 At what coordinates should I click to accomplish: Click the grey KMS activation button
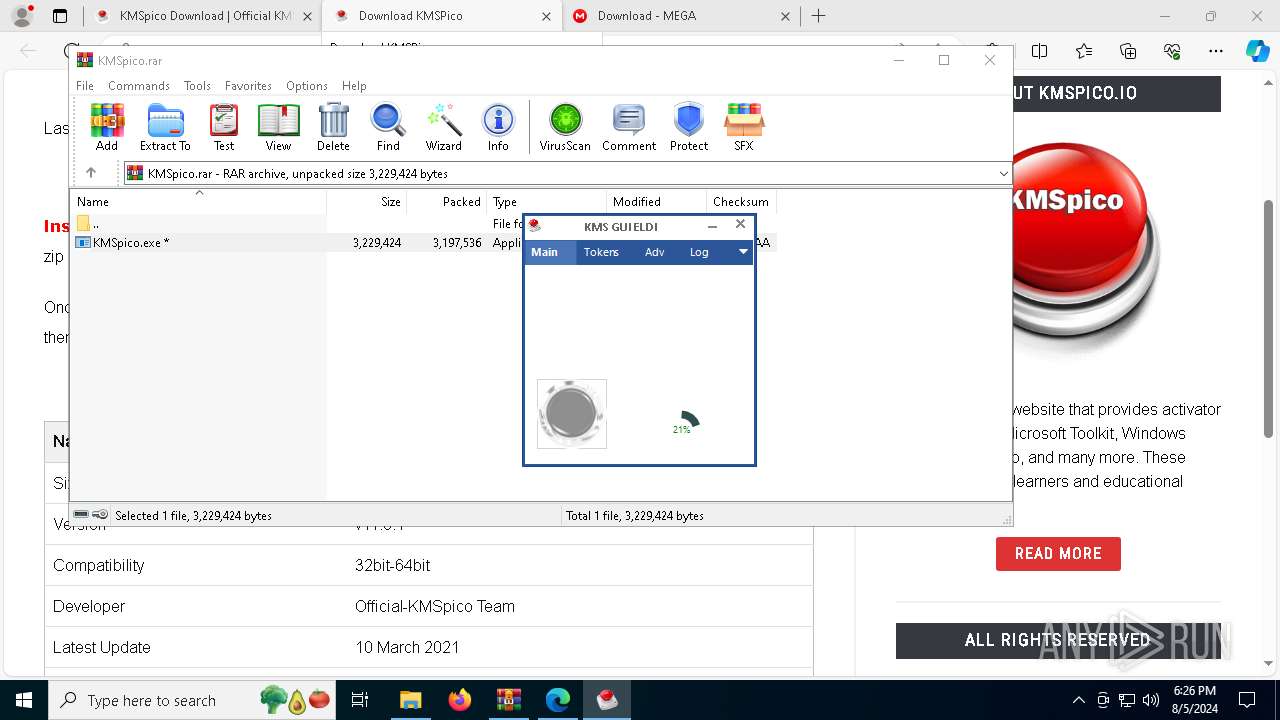pos(572,414)
